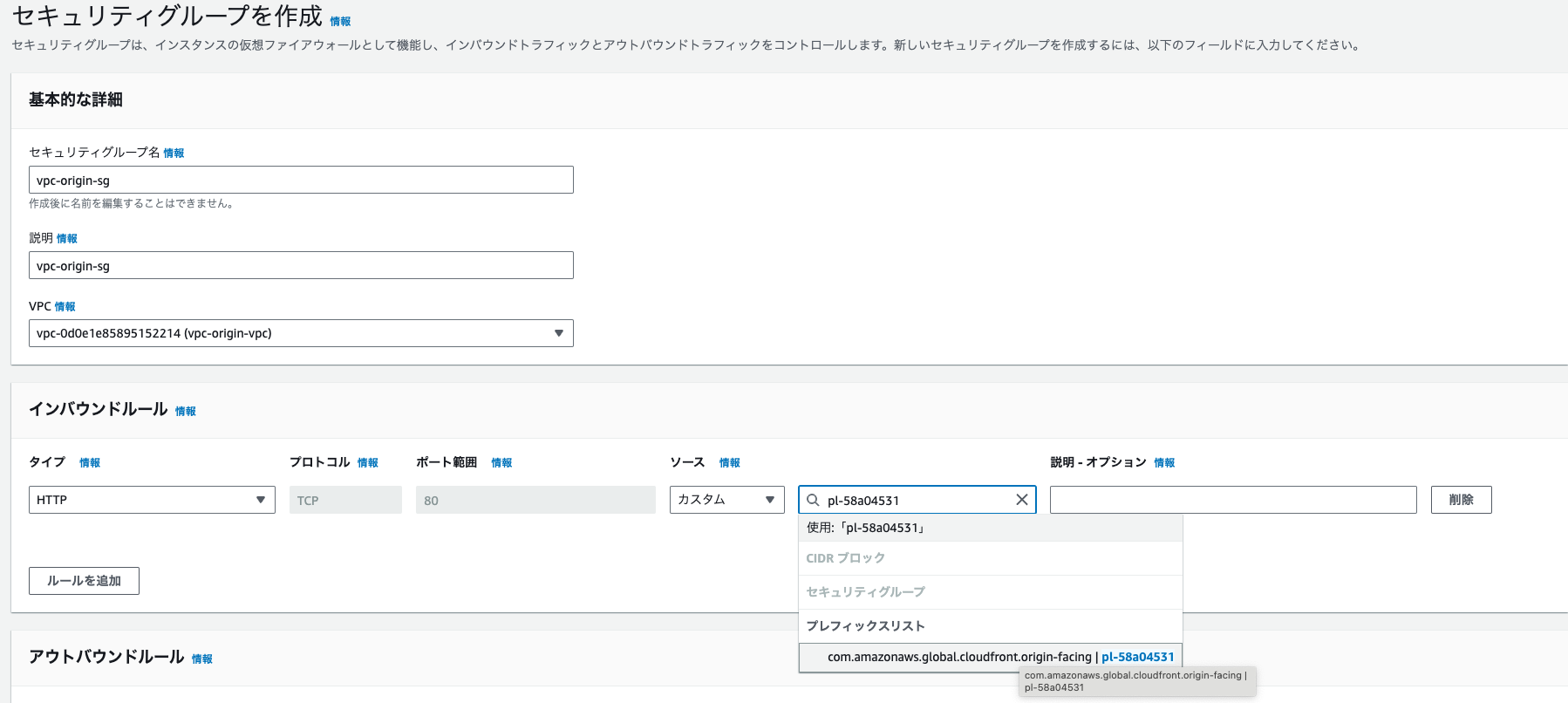The height and width of the screenshot is (703, 1568).
Task: Open the VPC selection dropdown
Action: point(301,333)
